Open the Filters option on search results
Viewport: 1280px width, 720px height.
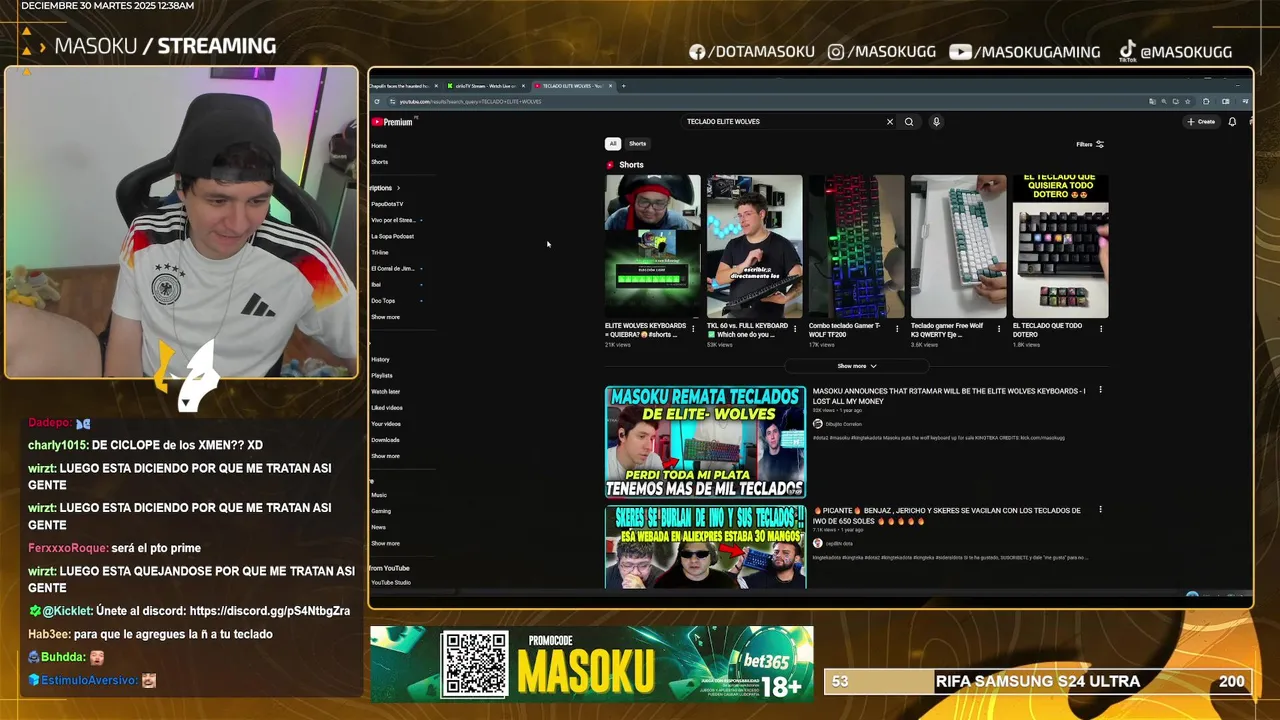(x=1090, y=144)
